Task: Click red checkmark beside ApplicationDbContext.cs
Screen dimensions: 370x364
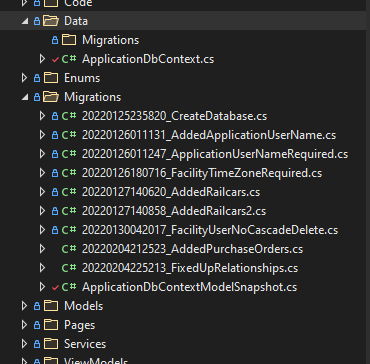Action: pos(55,60)
